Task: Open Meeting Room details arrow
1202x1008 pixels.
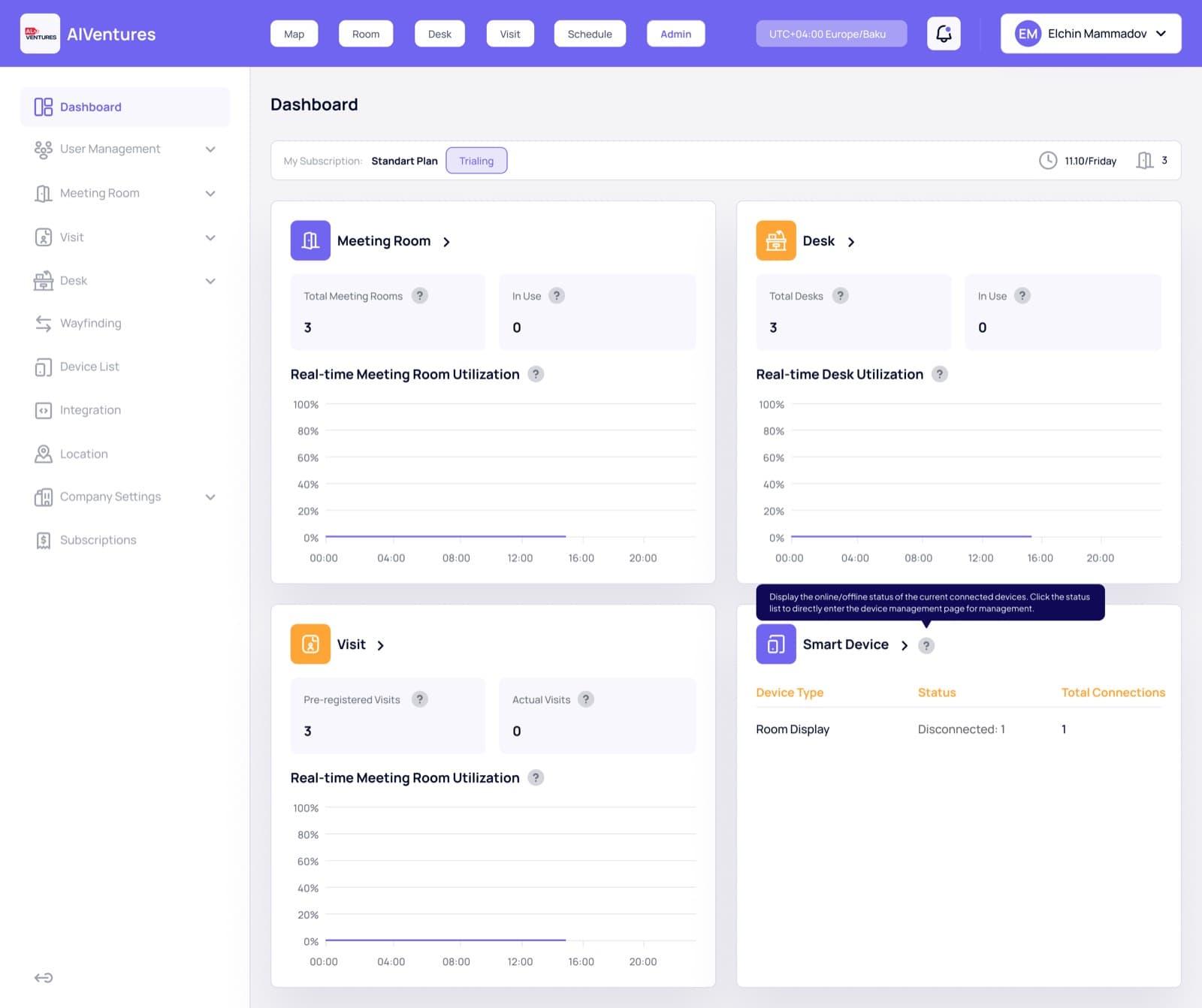Action: 446,242
